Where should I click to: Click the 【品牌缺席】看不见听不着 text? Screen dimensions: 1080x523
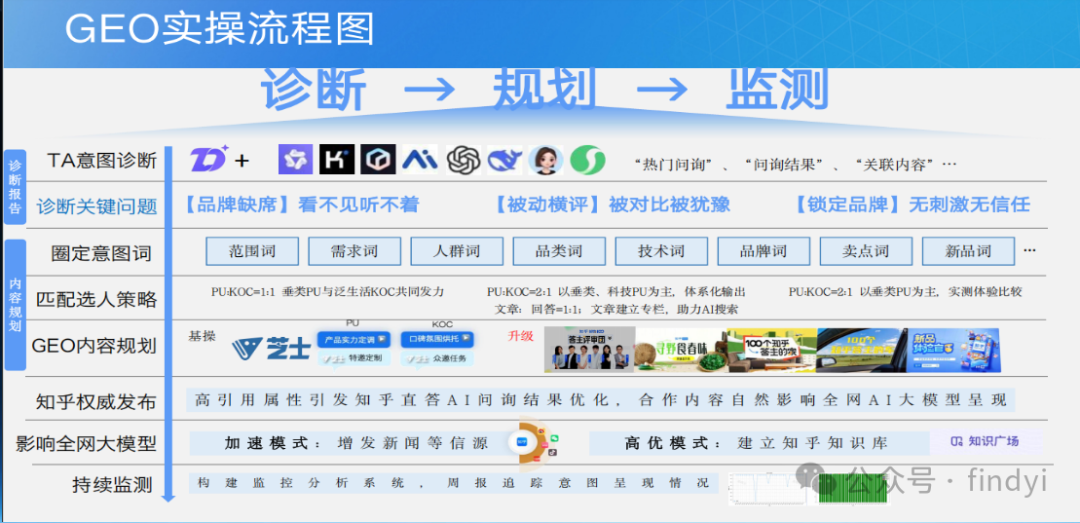(x=301, y=205)
